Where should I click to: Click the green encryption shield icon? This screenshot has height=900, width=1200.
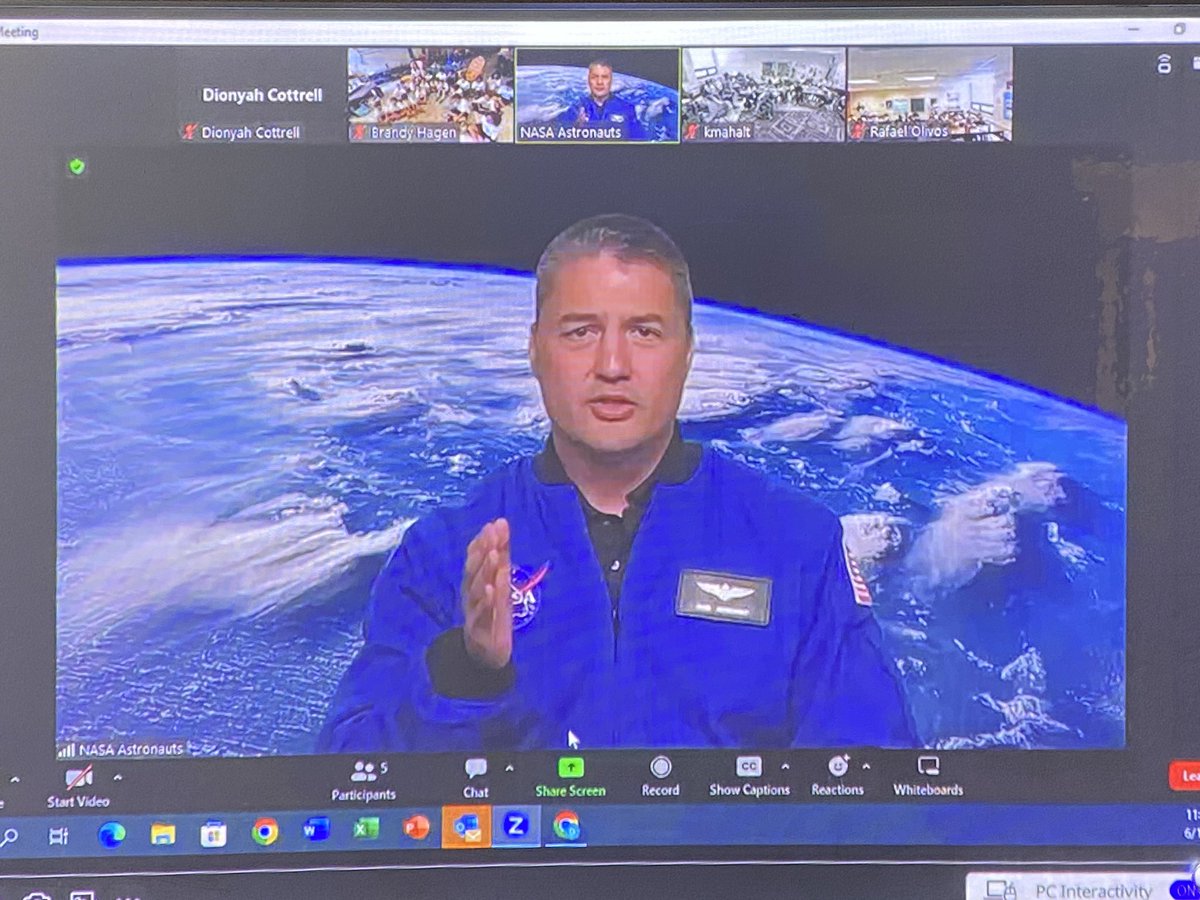coord(77,167)
